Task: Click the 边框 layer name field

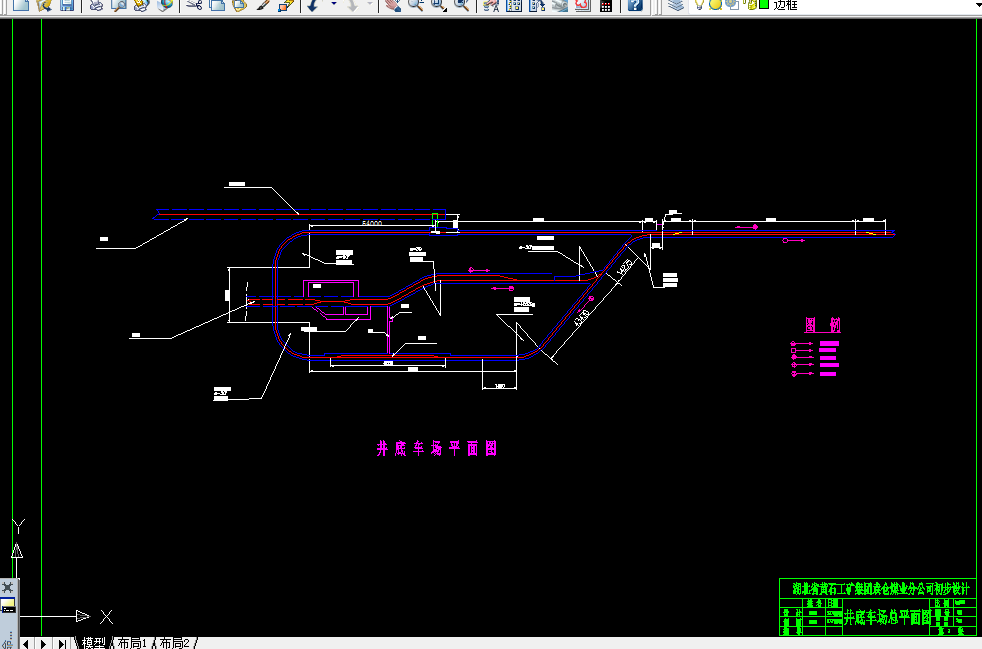Action: [x=785, y=5]
